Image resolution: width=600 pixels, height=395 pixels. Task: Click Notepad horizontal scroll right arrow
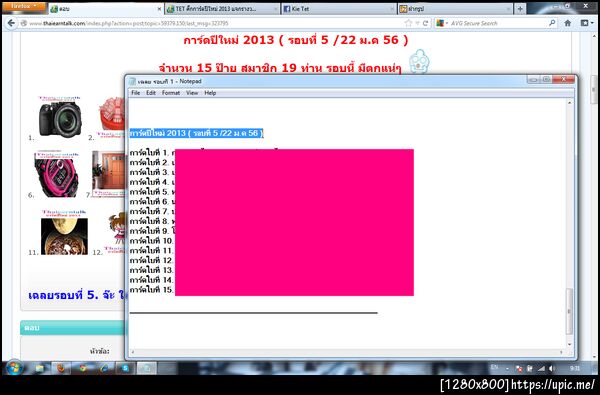tap(561, 352)
